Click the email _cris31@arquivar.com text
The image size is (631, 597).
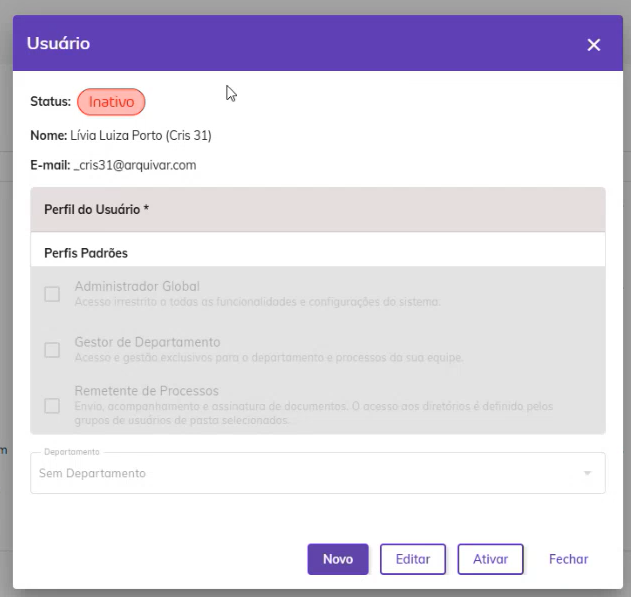(135, 165)
